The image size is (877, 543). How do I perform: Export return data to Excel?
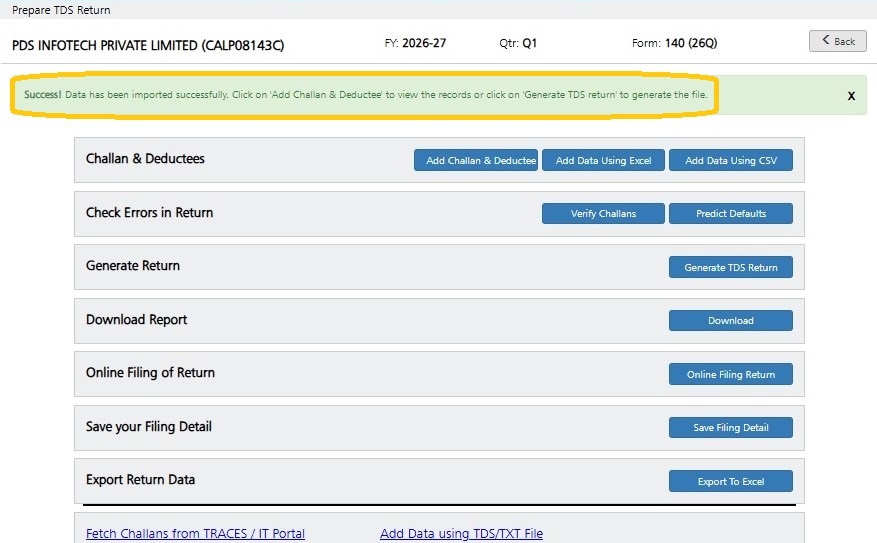(730, 481)
